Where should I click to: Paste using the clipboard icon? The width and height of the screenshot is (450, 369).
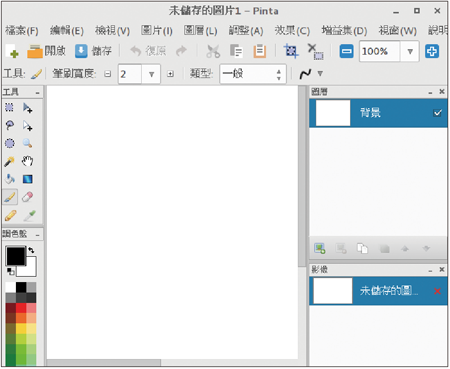click(x=260, y=51)
